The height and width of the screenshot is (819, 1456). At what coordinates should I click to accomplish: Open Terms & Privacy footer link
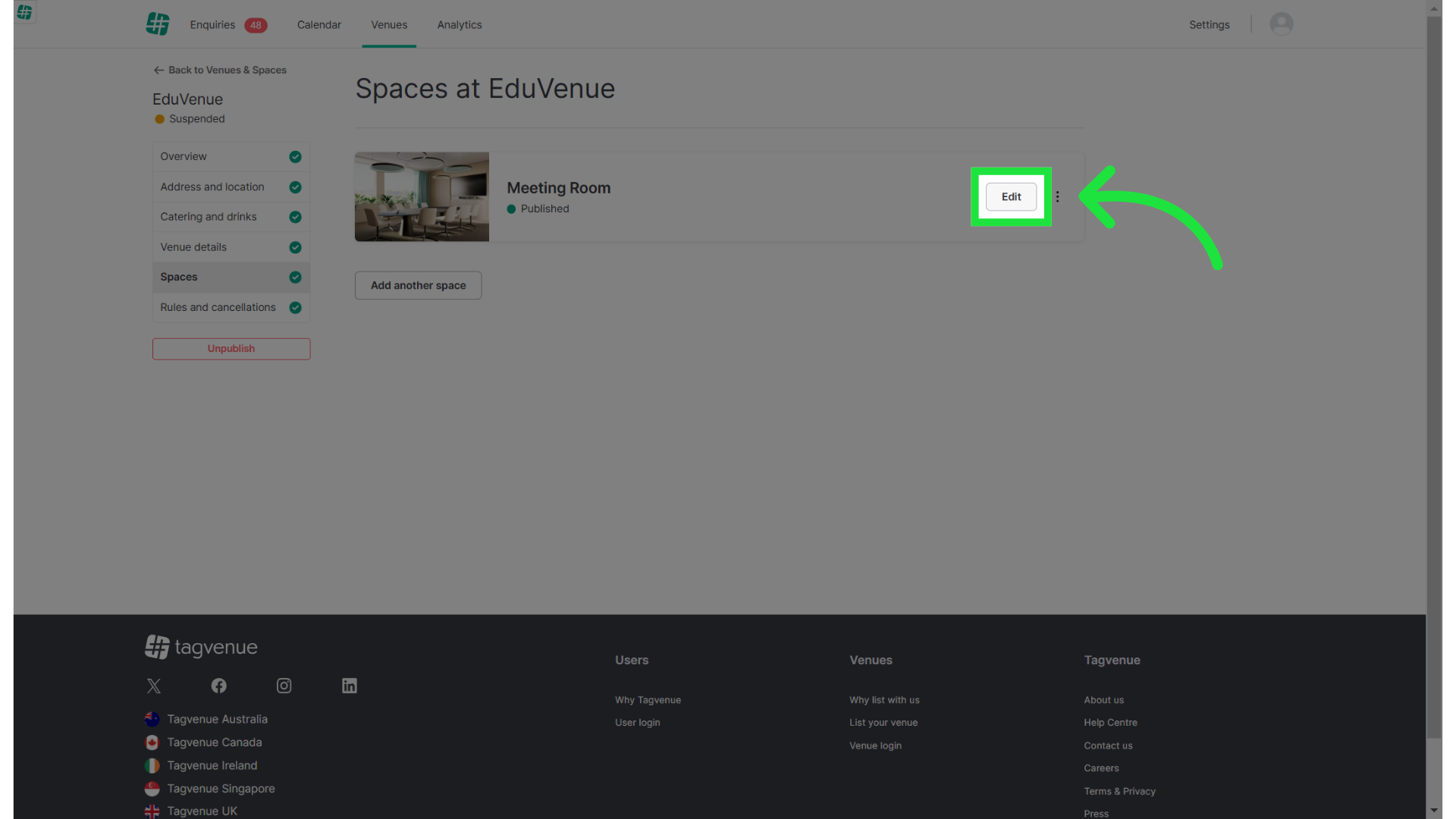pos(1119,792)
